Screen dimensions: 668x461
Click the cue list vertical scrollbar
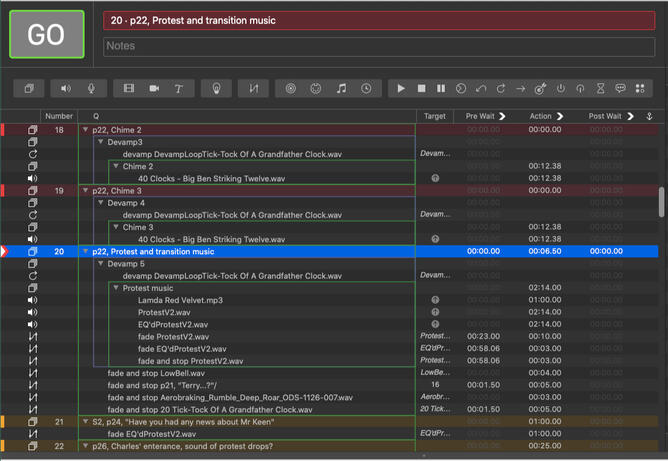pos(661,200)
